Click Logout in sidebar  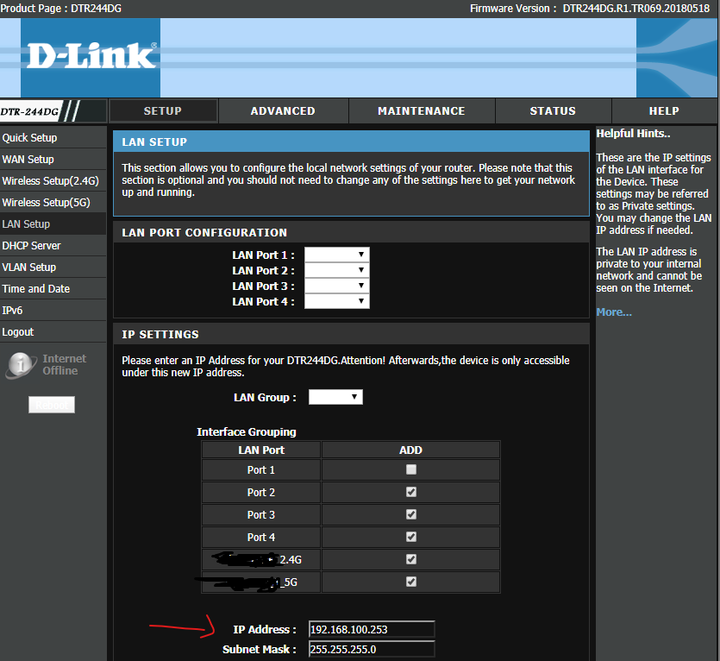coord(53,332)
